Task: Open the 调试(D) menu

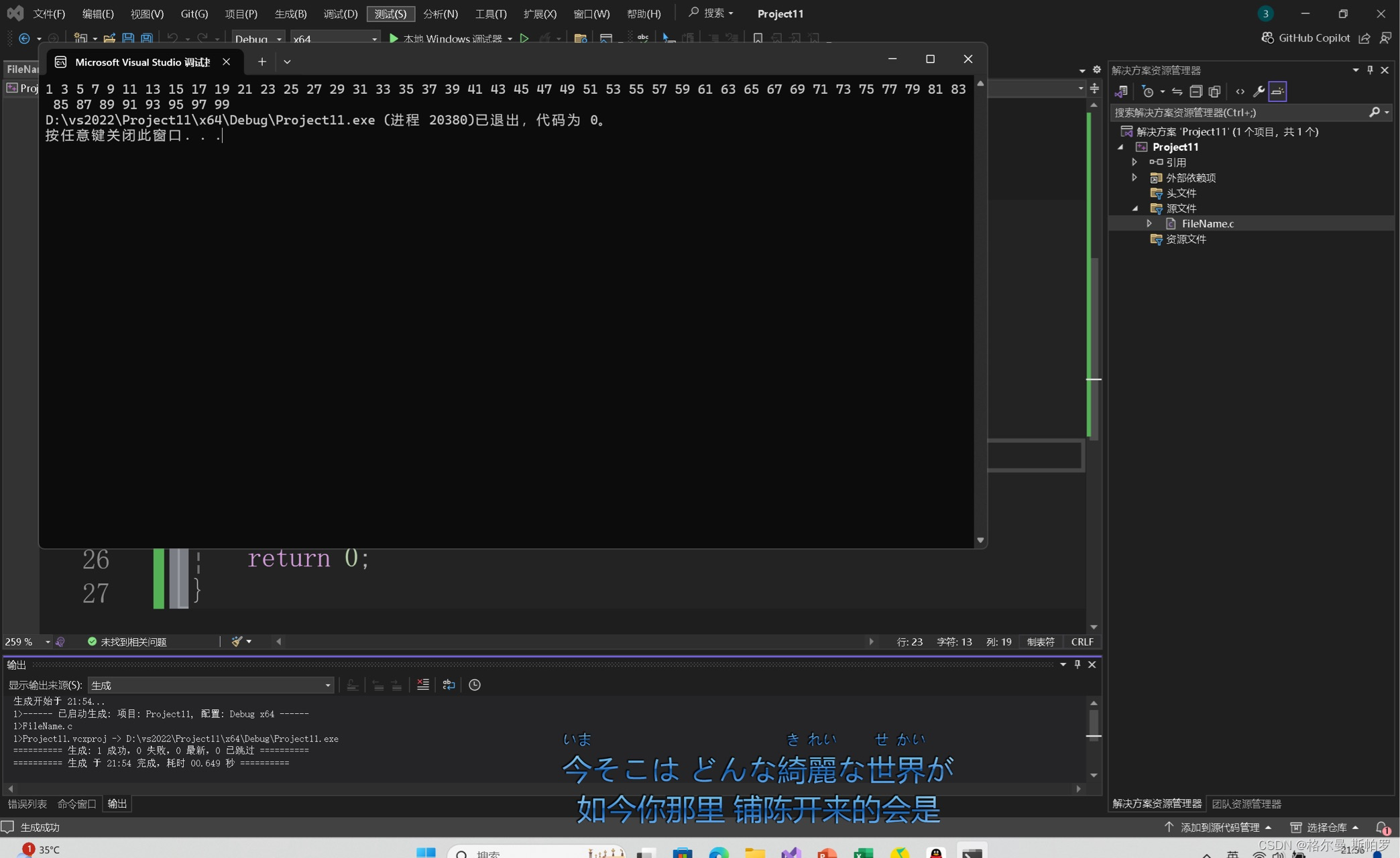Action: (x=341, y=13)
